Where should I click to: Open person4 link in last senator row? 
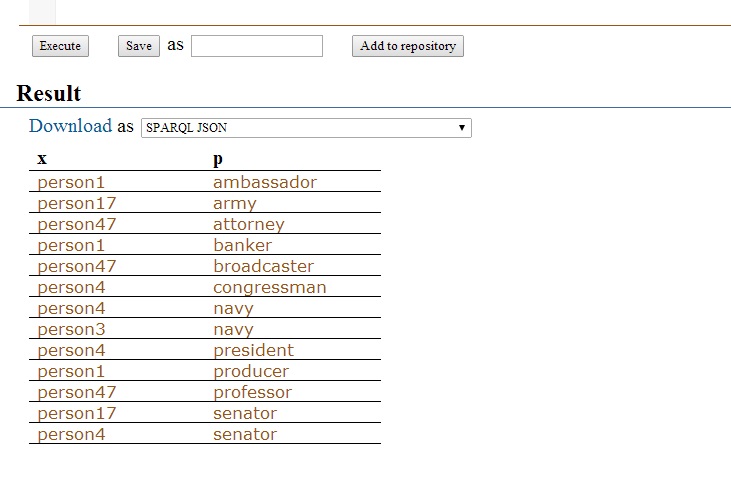click(x=71, y=434)
